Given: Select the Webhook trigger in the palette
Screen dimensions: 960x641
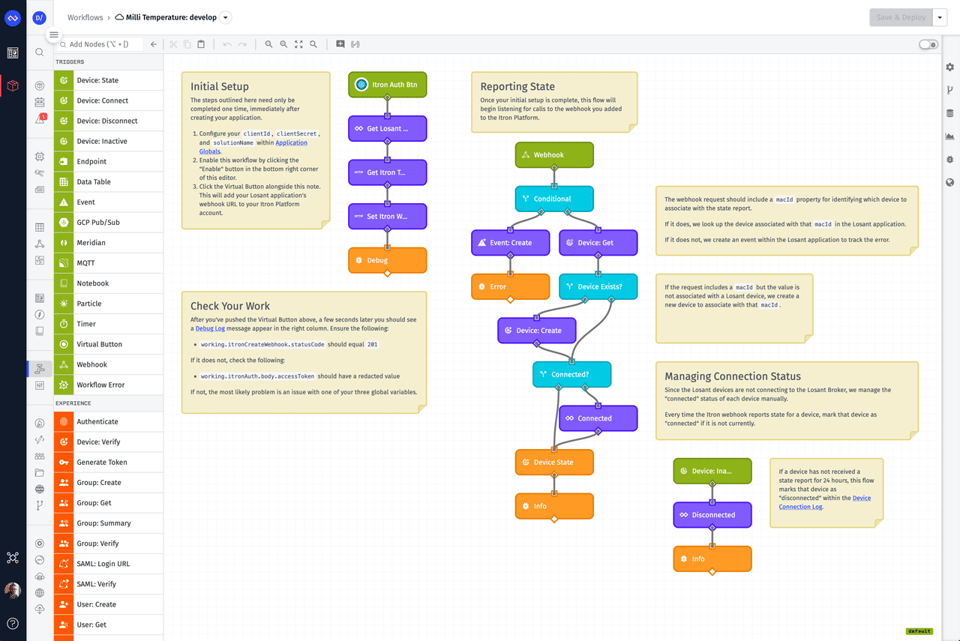Looking at the screenshot, I should (x=91, y=365).
